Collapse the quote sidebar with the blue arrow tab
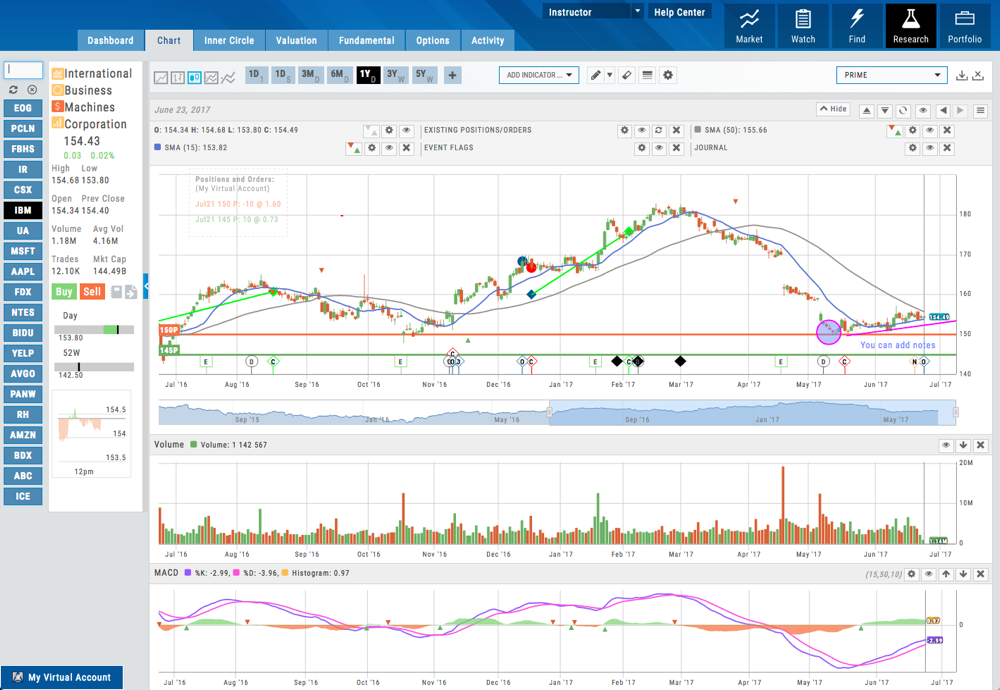 146,286
